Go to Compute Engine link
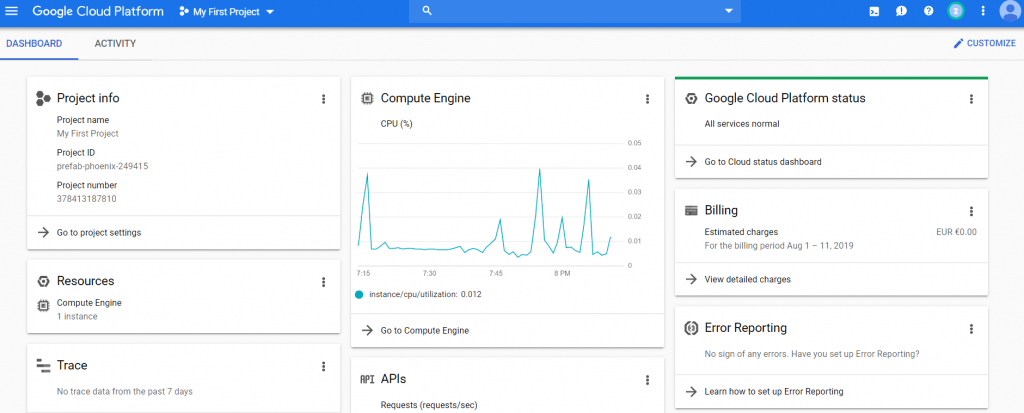This screenshot has width=1024, height=413. (424, 331)
